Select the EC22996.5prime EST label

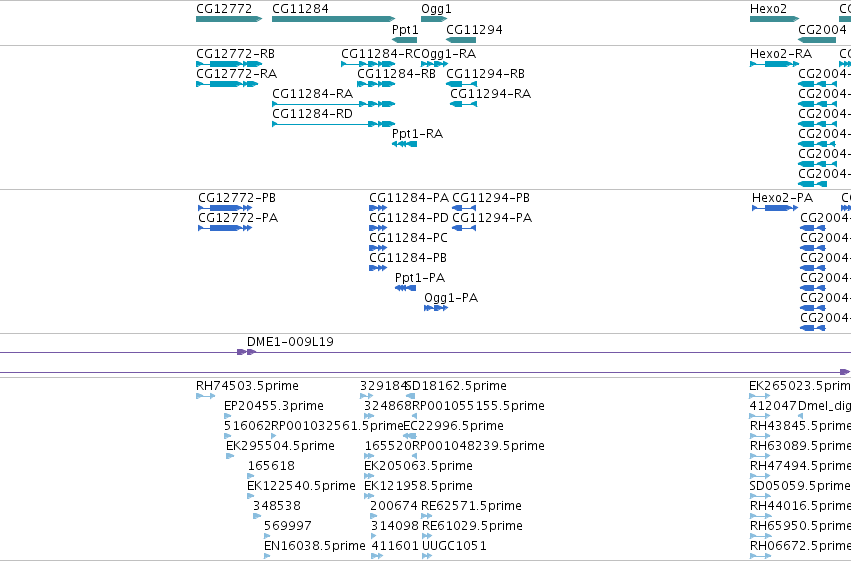tap(453, 426)
